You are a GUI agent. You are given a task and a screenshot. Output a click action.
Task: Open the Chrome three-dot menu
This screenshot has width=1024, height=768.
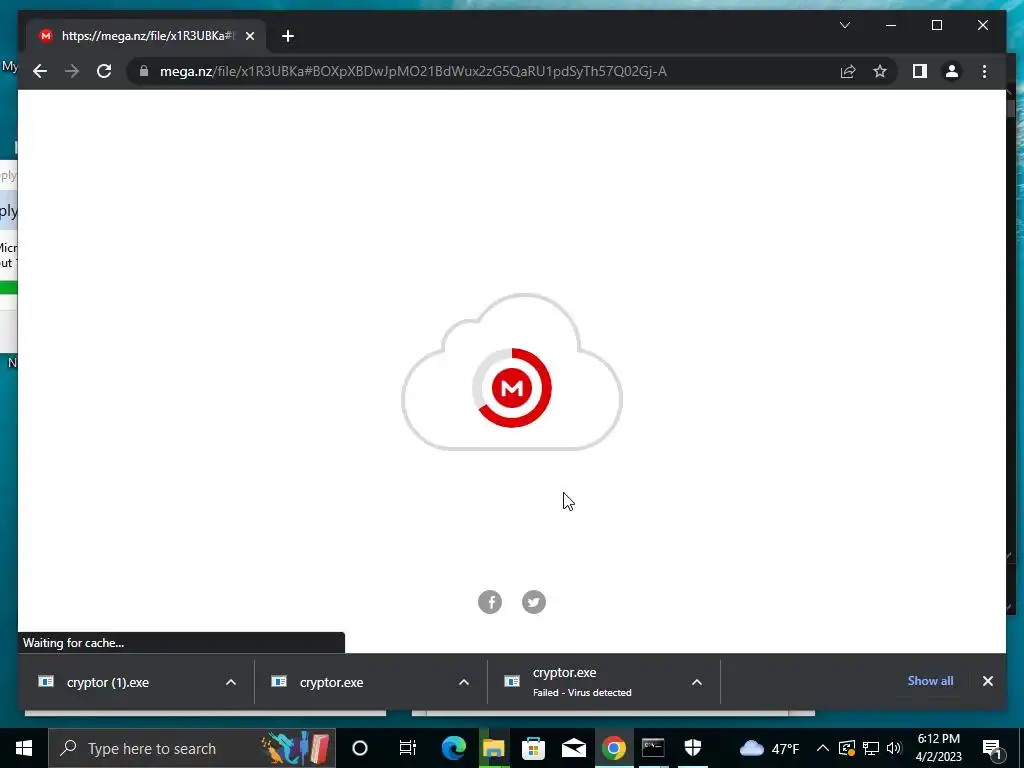984,71
